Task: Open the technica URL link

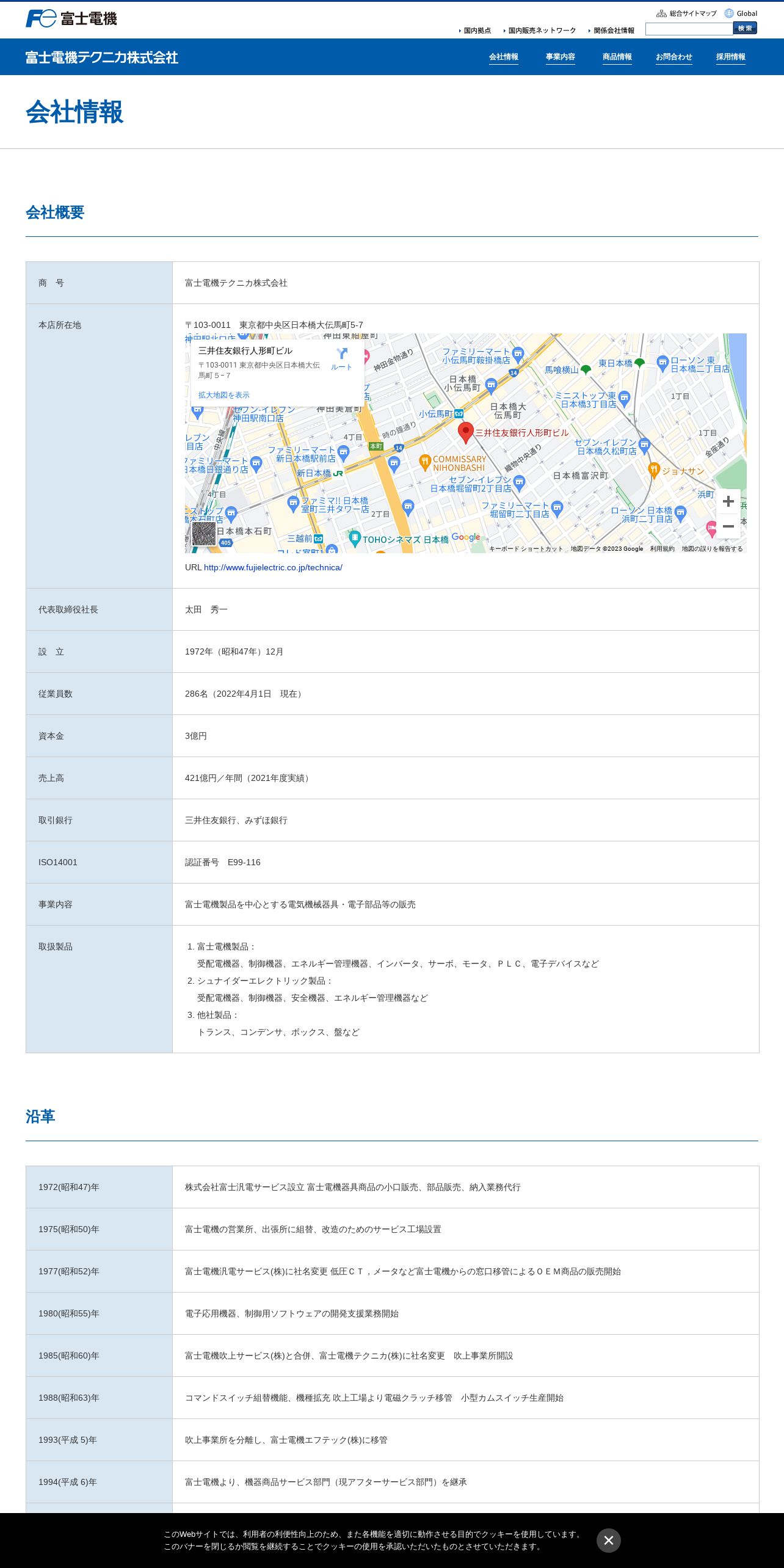Action: (273, 568)
